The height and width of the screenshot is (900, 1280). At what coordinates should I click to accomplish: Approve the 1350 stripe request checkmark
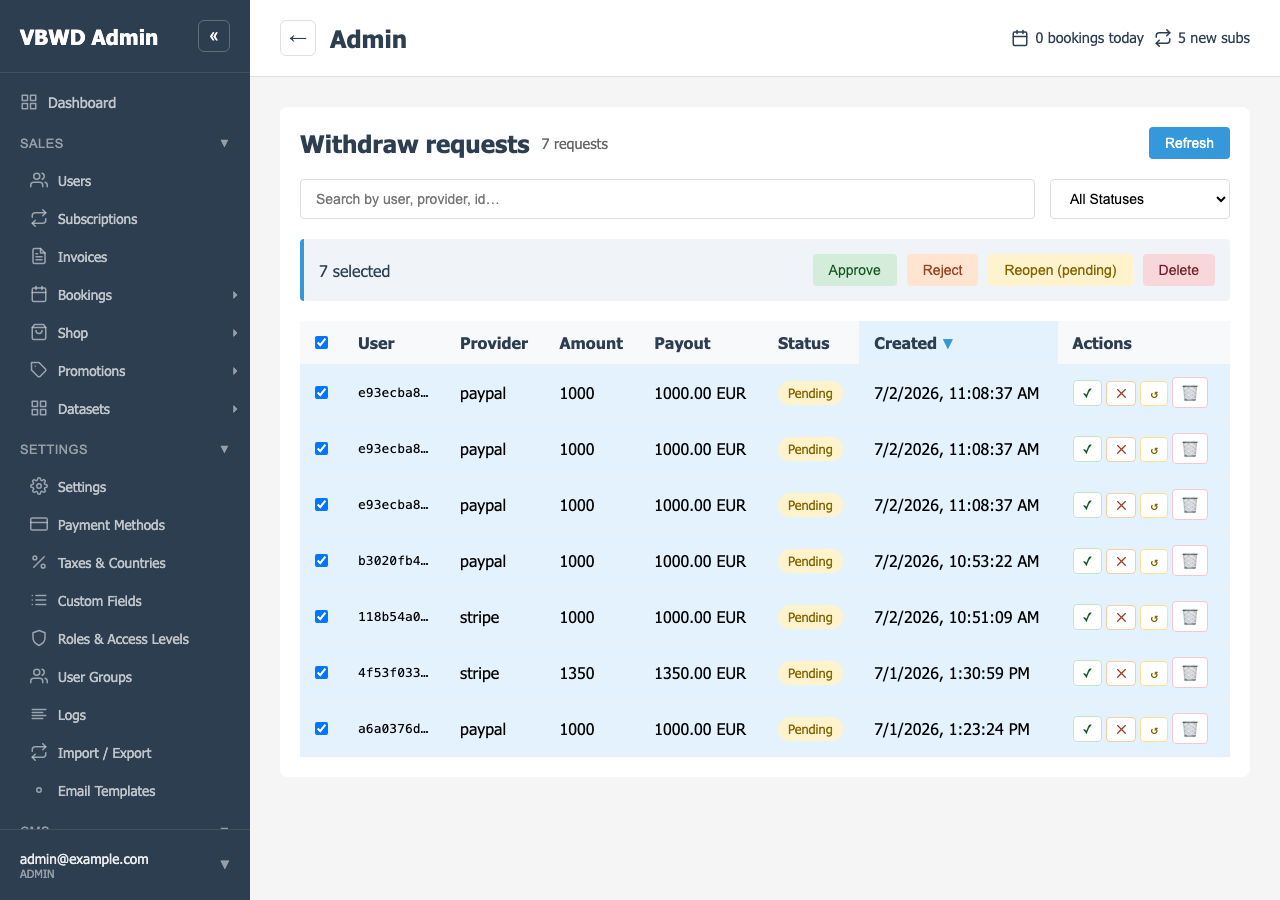1087,673
